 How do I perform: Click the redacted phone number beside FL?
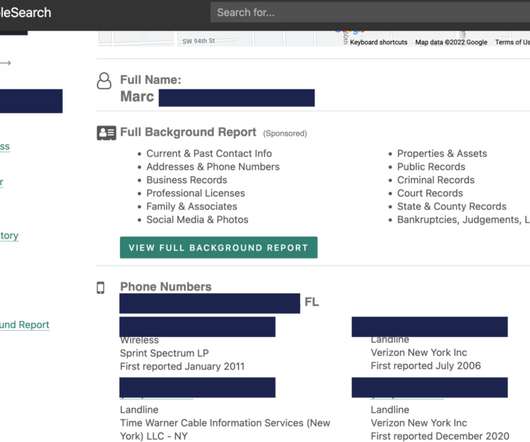tap(210, 303)
